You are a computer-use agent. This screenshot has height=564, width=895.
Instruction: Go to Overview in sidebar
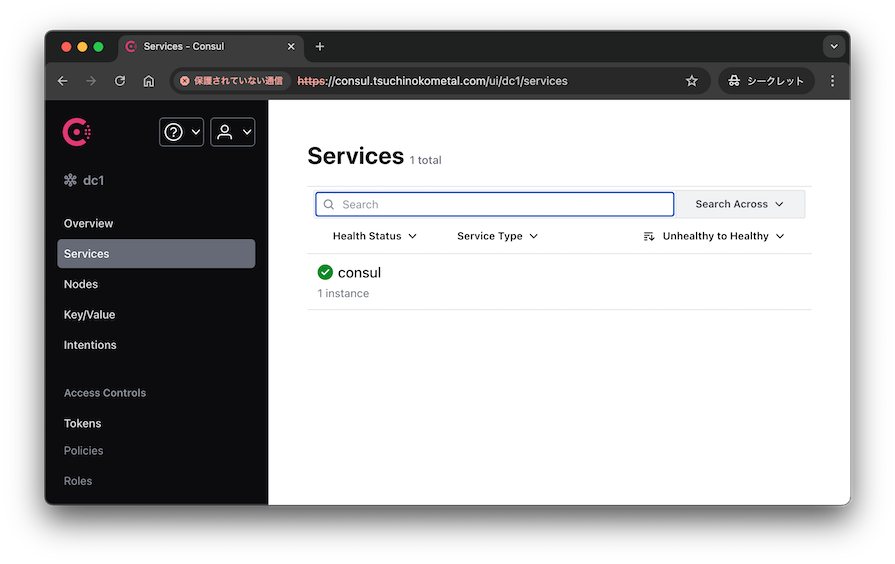tap(88, 223)
